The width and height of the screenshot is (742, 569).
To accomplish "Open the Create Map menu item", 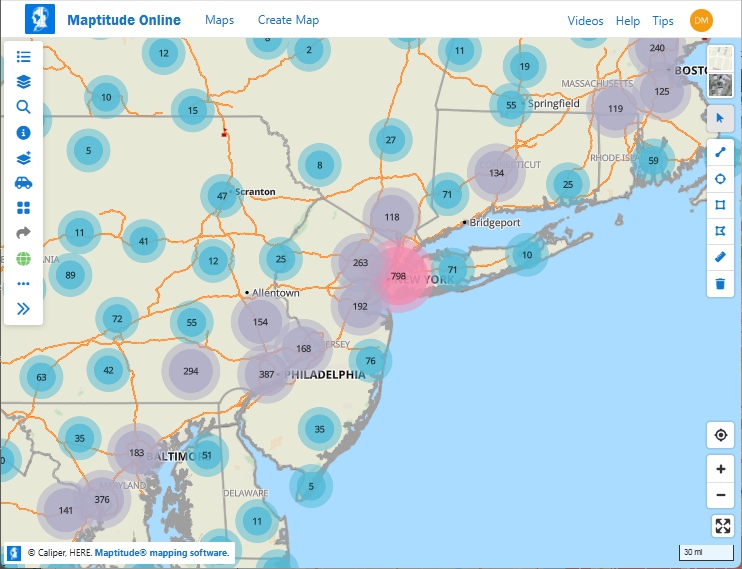I will tap(288, 20).
